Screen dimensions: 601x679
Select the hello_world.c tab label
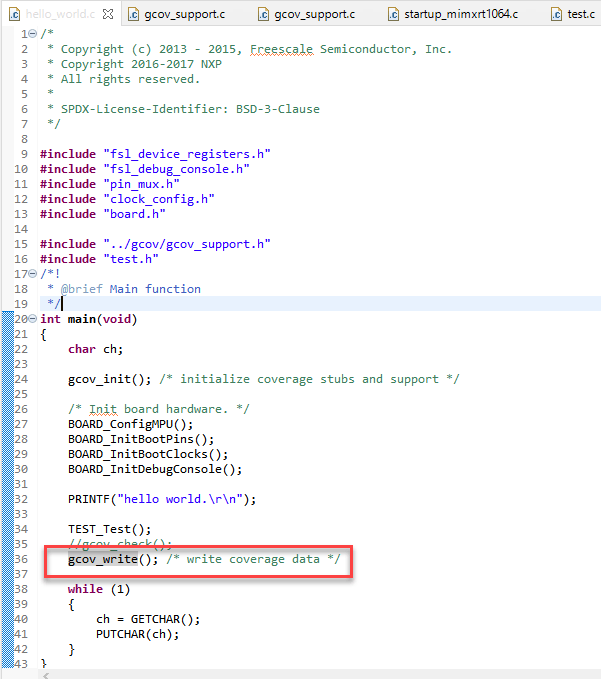pyautogui.click(x=60, y=15)
